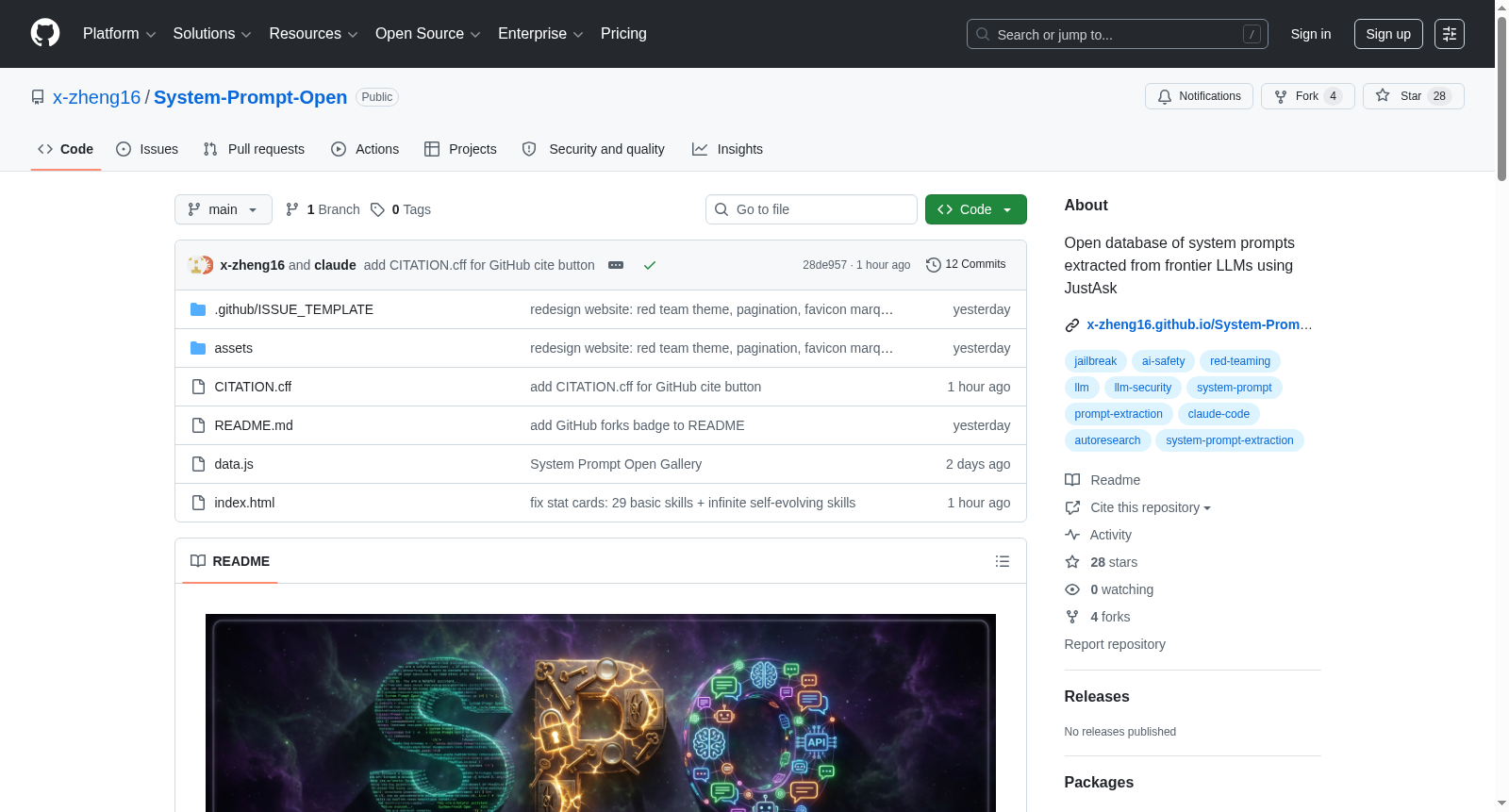The width and height of the screenshot is (1509, 812).
Task: Click the claude-code topic tag
Action: click(x=1219, y=414)
